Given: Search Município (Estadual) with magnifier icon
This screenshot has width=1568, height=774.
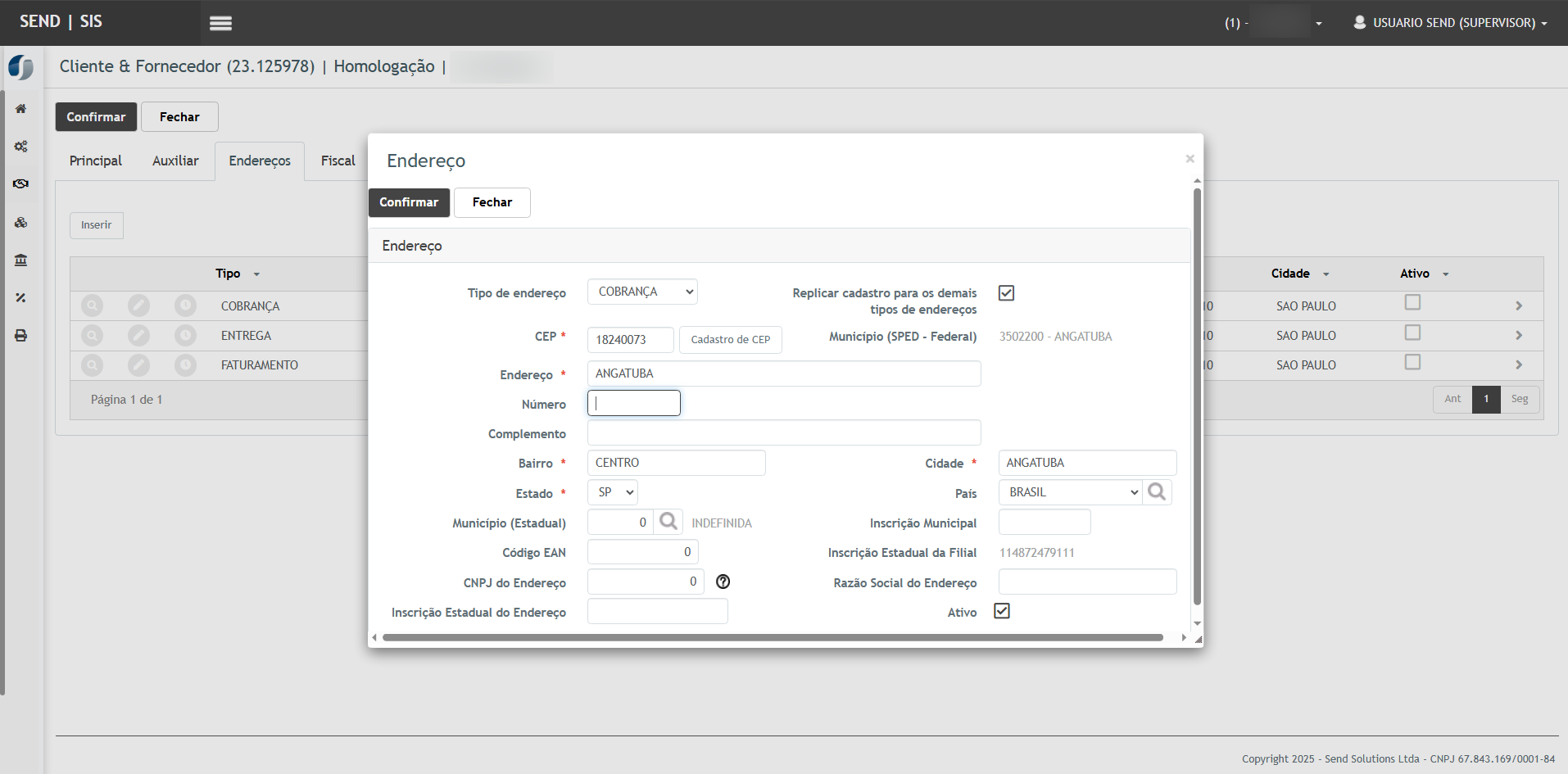Looking at the screenshot, I should (668, 522).
